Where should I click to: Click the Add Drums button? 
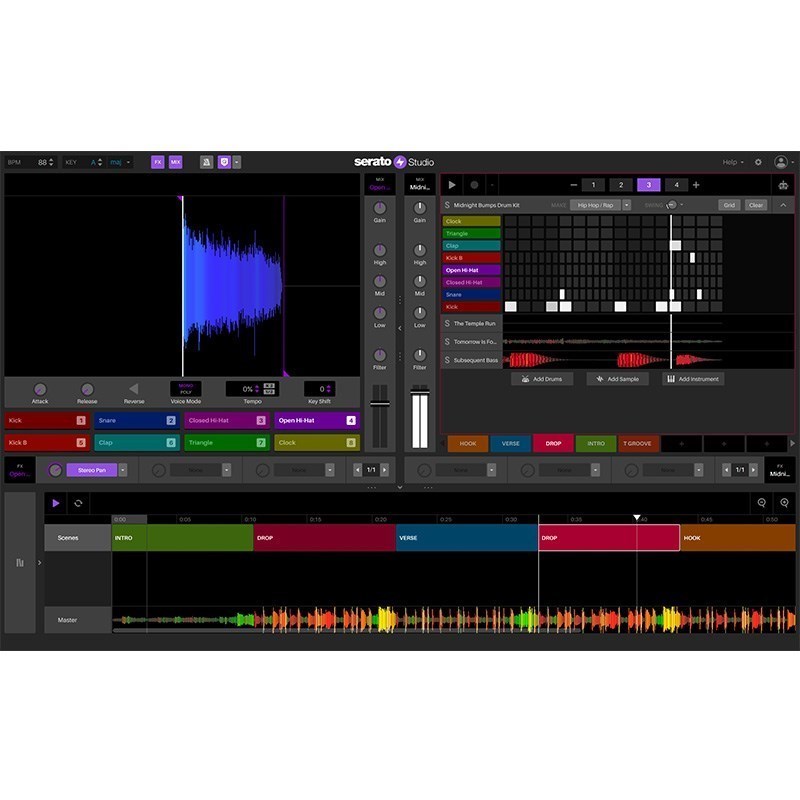point(542,379)
